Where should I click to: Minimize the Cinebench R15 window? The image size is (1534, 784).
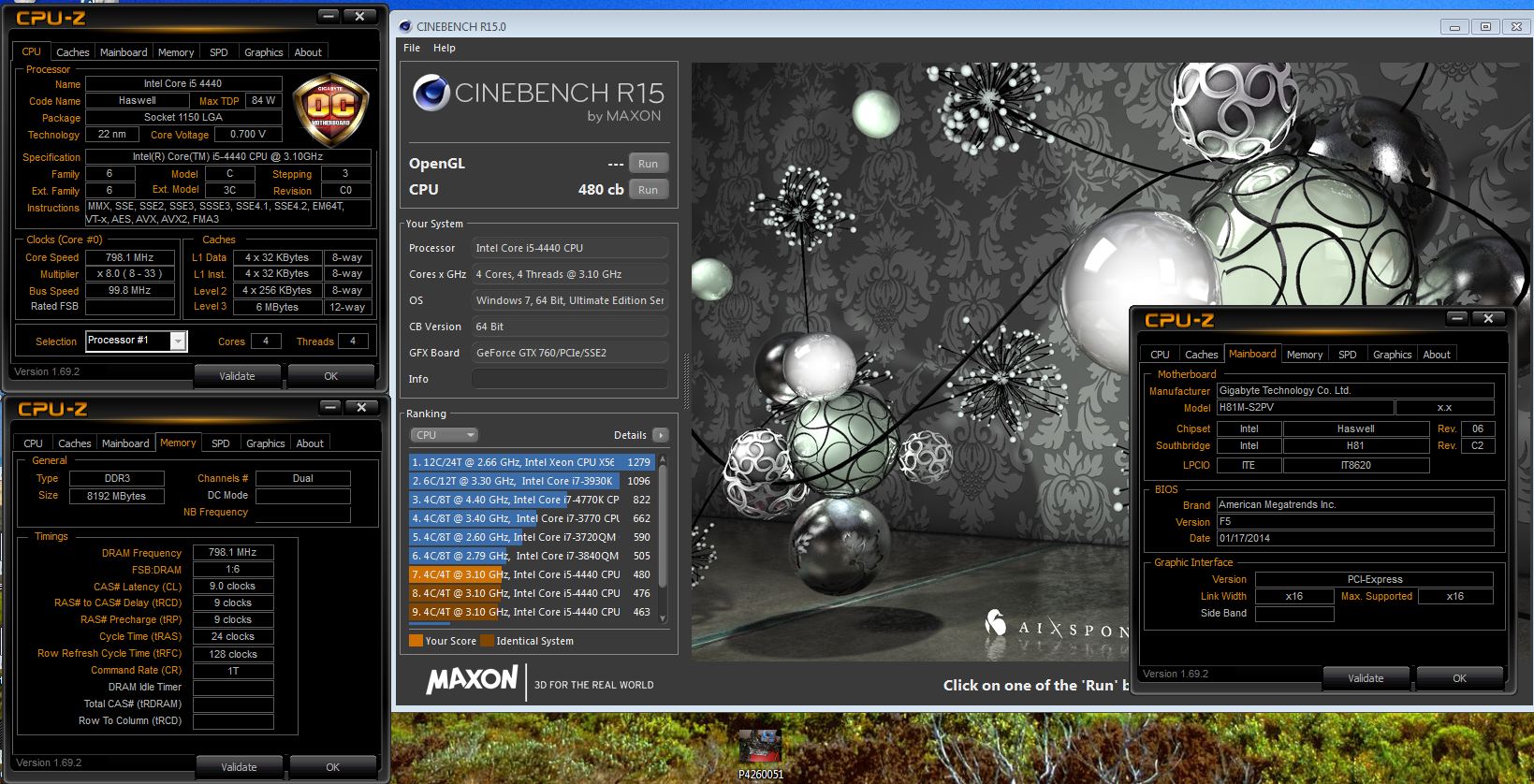point(1454,27)
